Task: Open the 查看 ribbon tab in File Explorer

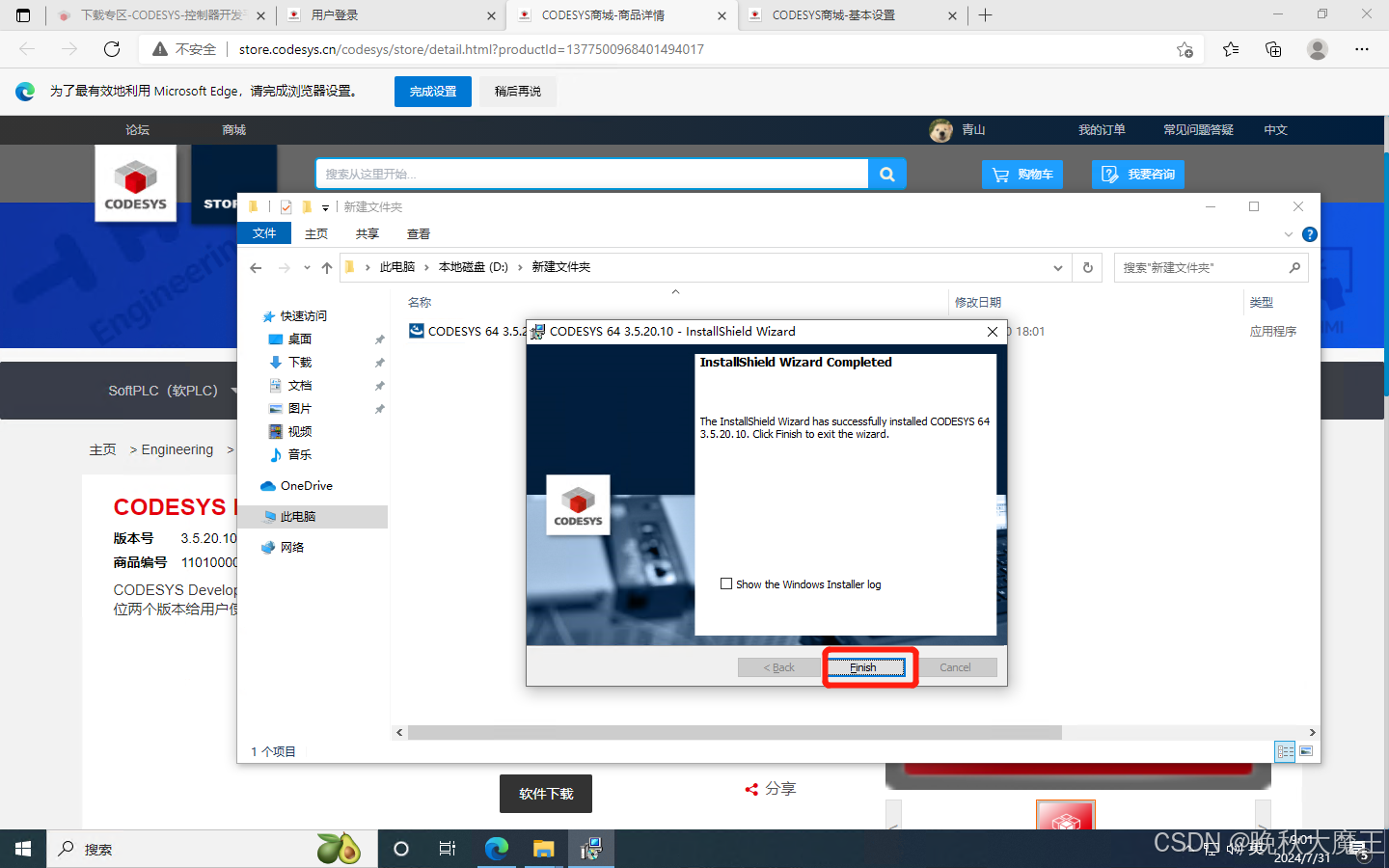Action: click(x=419, y=233)
